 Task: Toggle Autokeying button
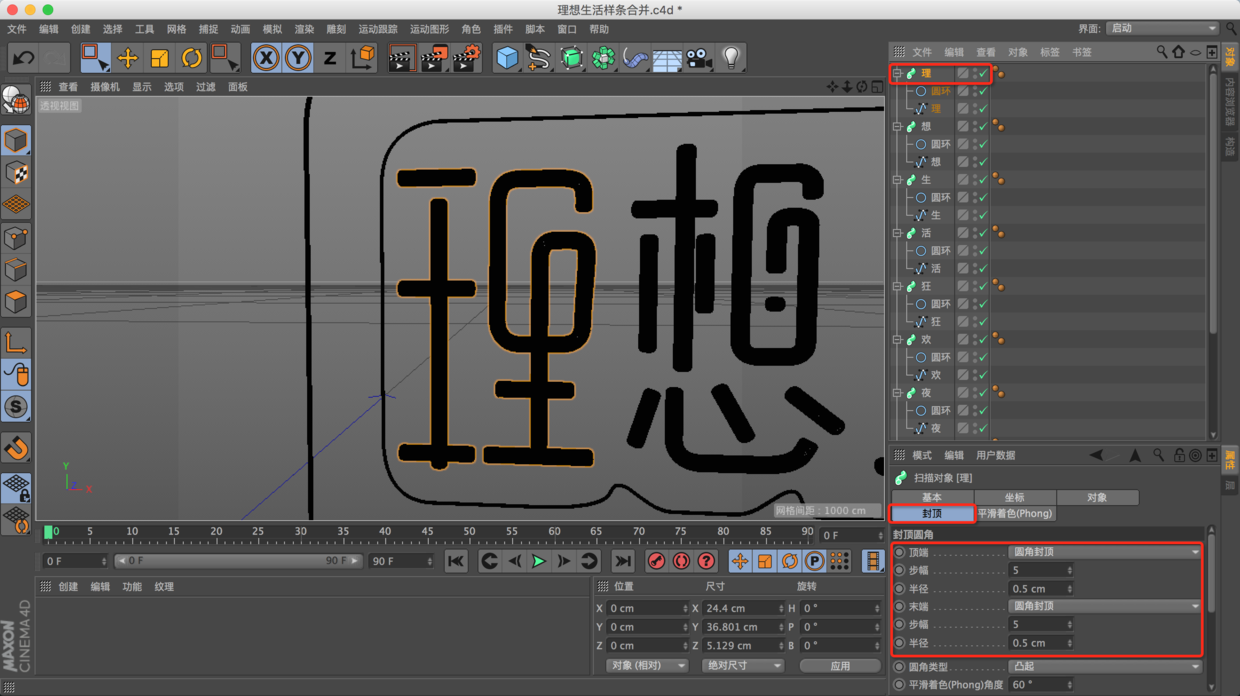[x=681, y=562]
